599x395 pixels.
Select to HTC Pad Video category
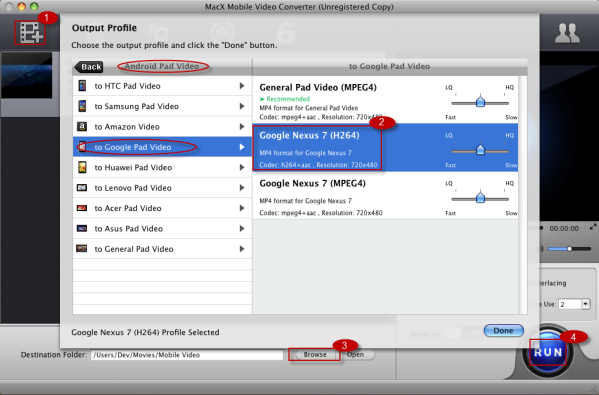pos(162,86)
